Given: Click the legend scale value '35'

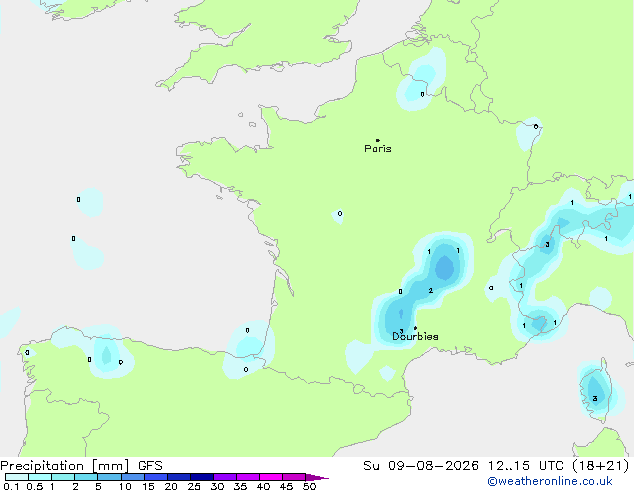Looking at the screenshot, I should (240, 486).
